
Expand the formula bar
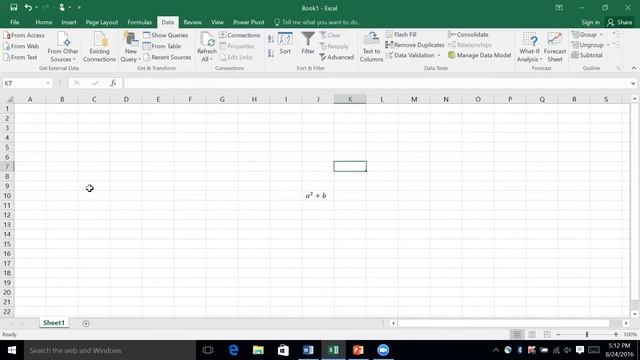[x=633, y=83]
